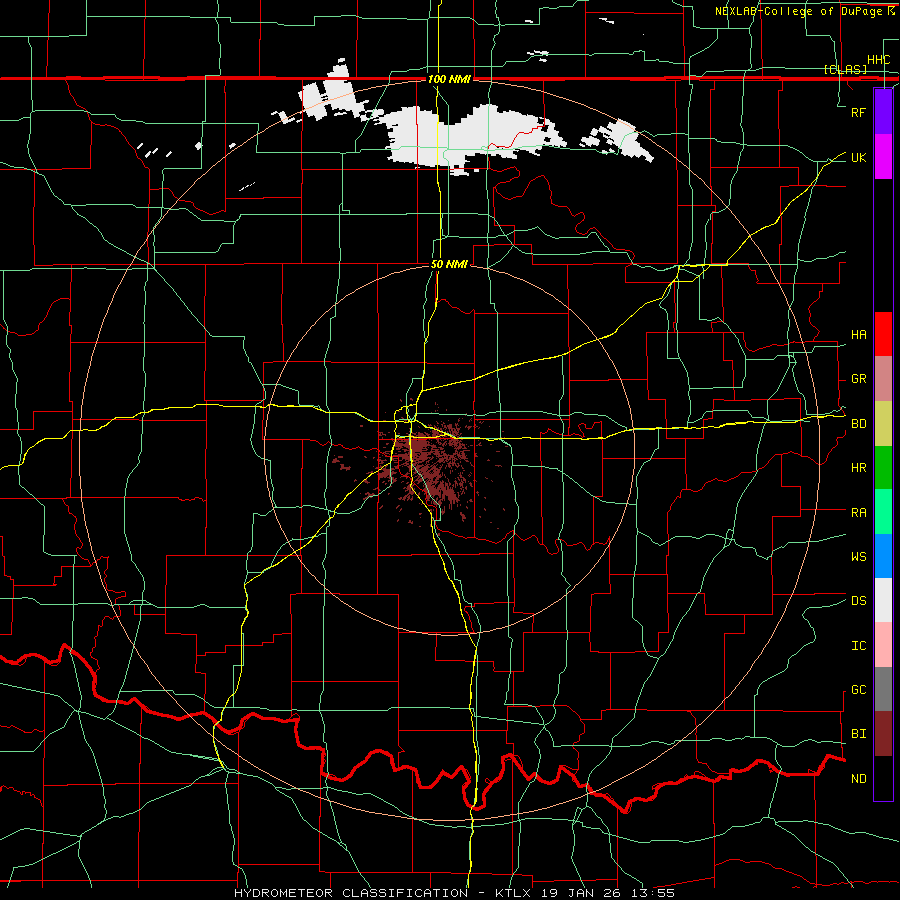Click the BI brown legend swatch

point(883,734)
